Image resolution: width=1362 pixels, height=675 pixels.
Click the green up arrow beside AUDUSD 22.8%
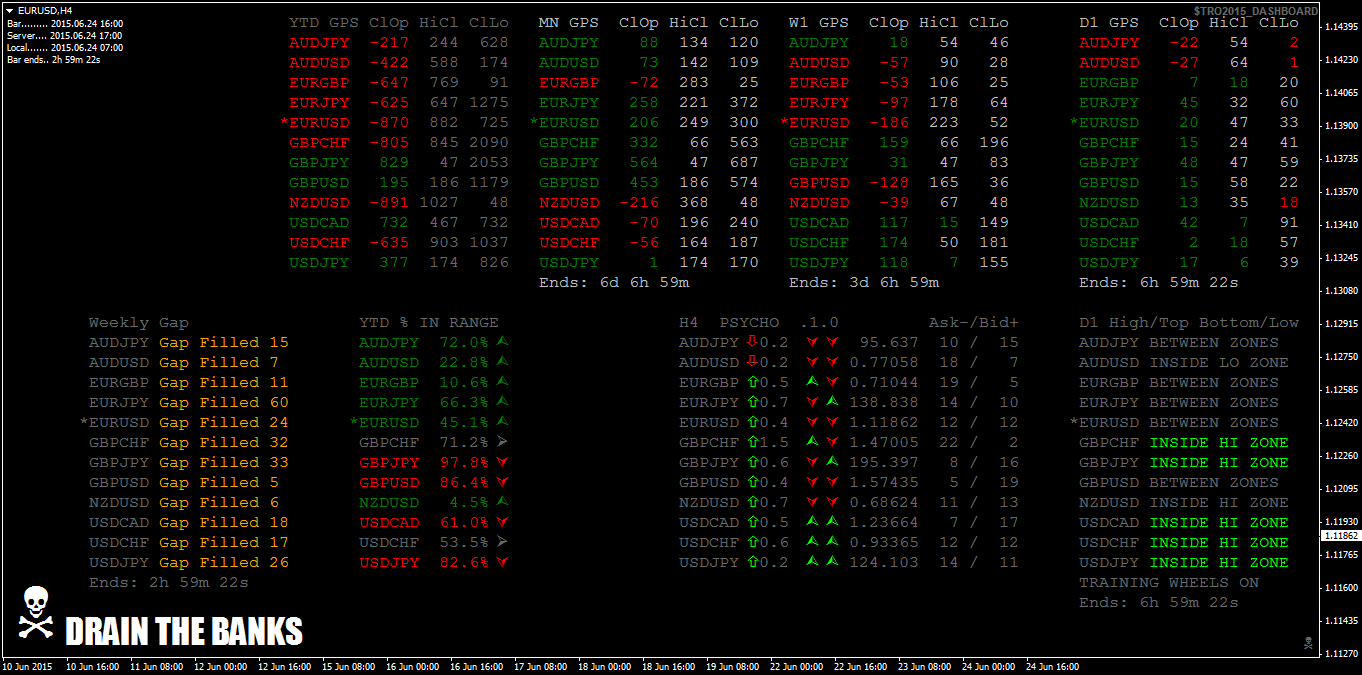click(502, 362)
